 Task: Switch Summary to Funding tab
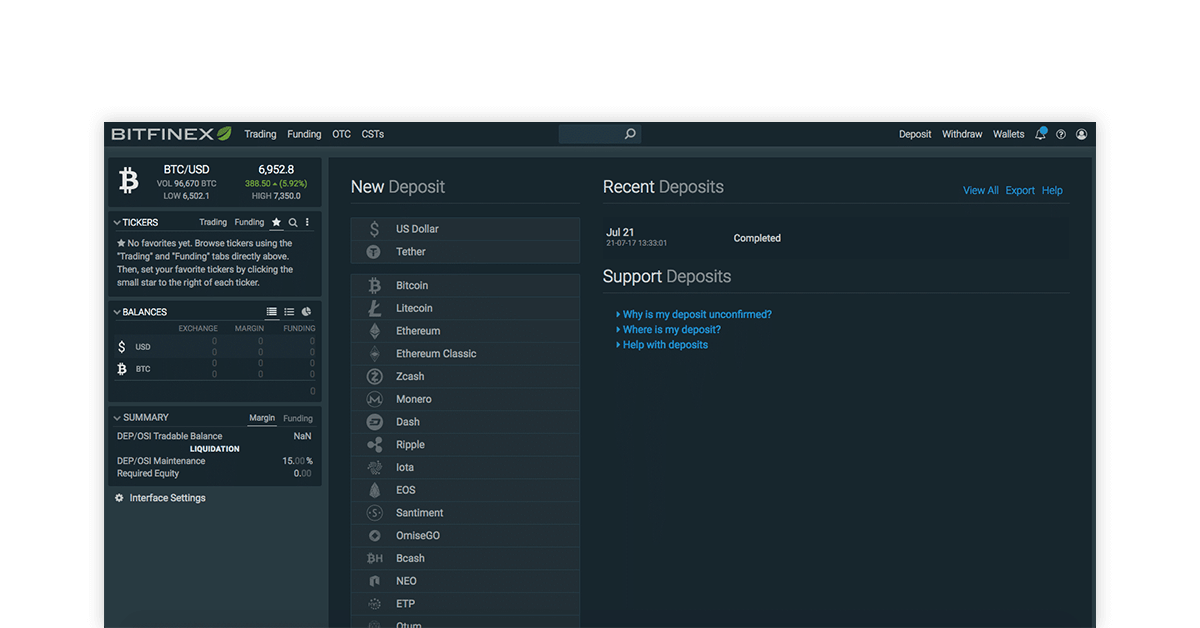pyautogui.click(x=298, y=418)
